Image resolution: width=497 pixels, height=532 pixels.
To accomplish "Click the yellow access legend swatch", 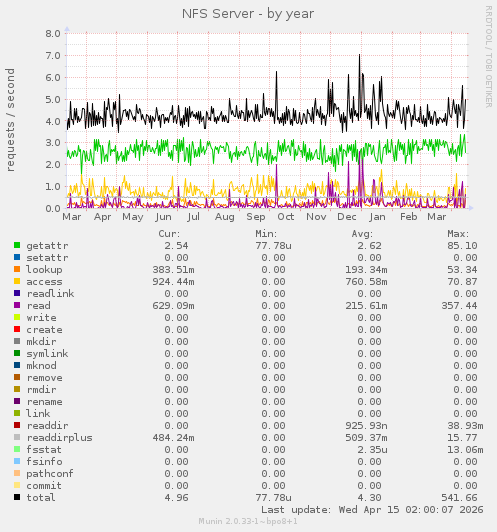I will (17, 281).
